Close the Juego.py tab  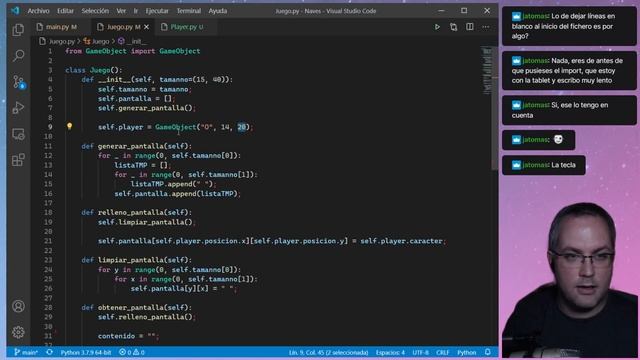coord(147,27)
